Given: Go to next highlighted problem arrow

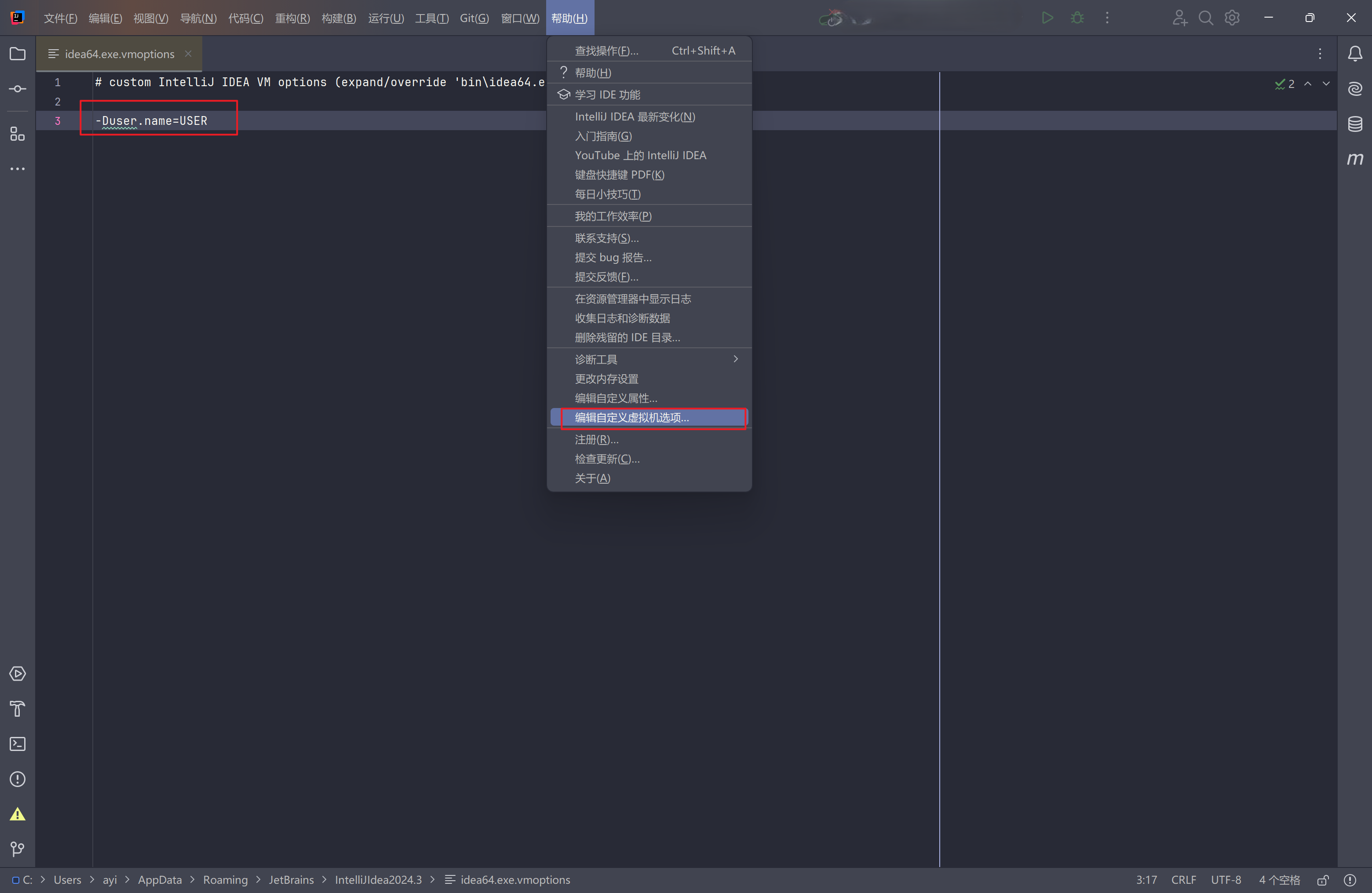Looking at the screenshot, I should tap(1326, 84).
